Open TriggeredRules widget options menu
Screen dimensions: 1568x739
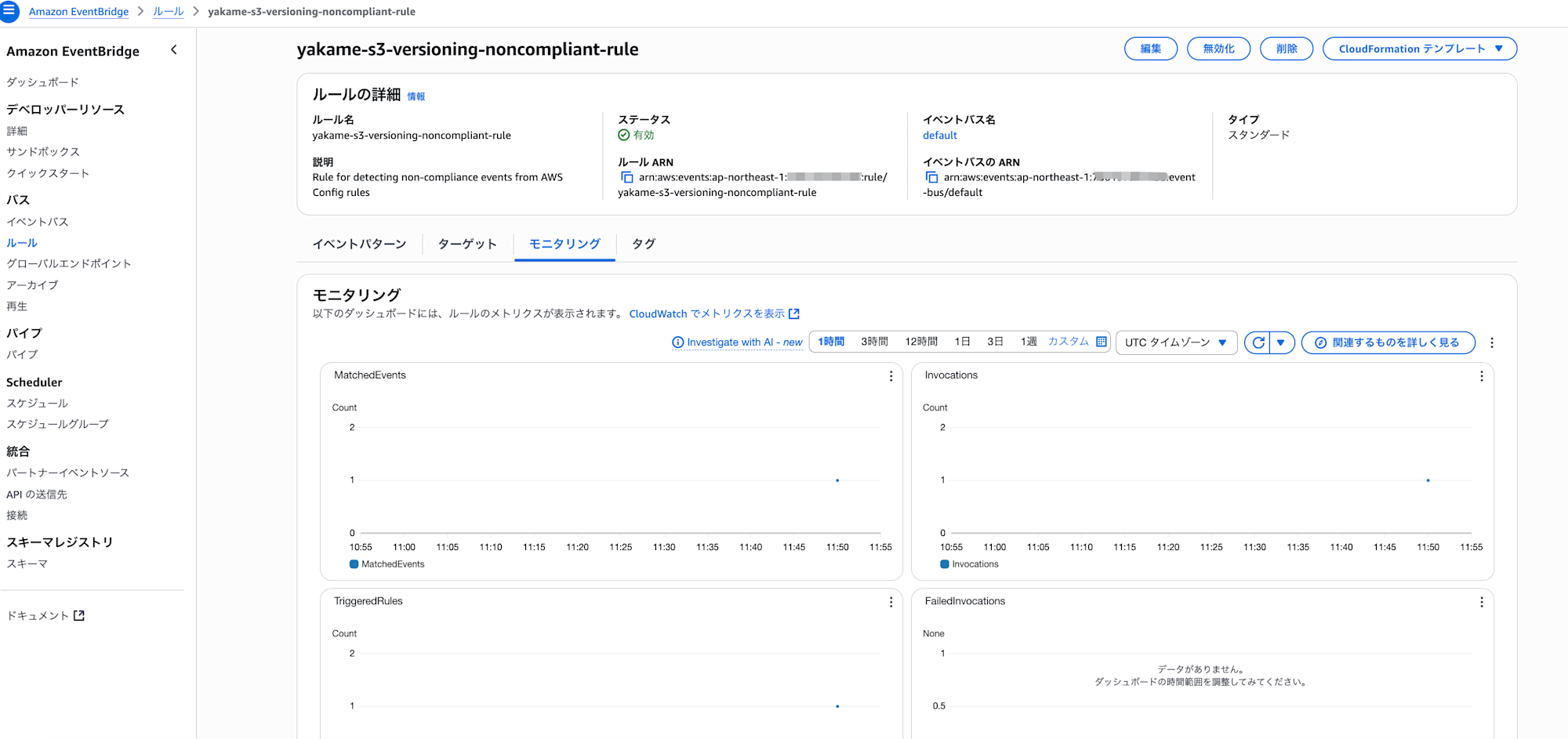[891, 602]
